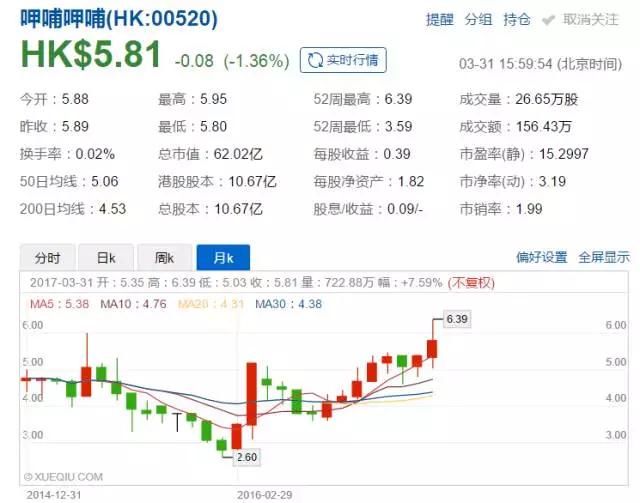Click 市盈率(静)：15.2997 value
The height and width of the screenshot is (503, 640).
tap(524, 154)
